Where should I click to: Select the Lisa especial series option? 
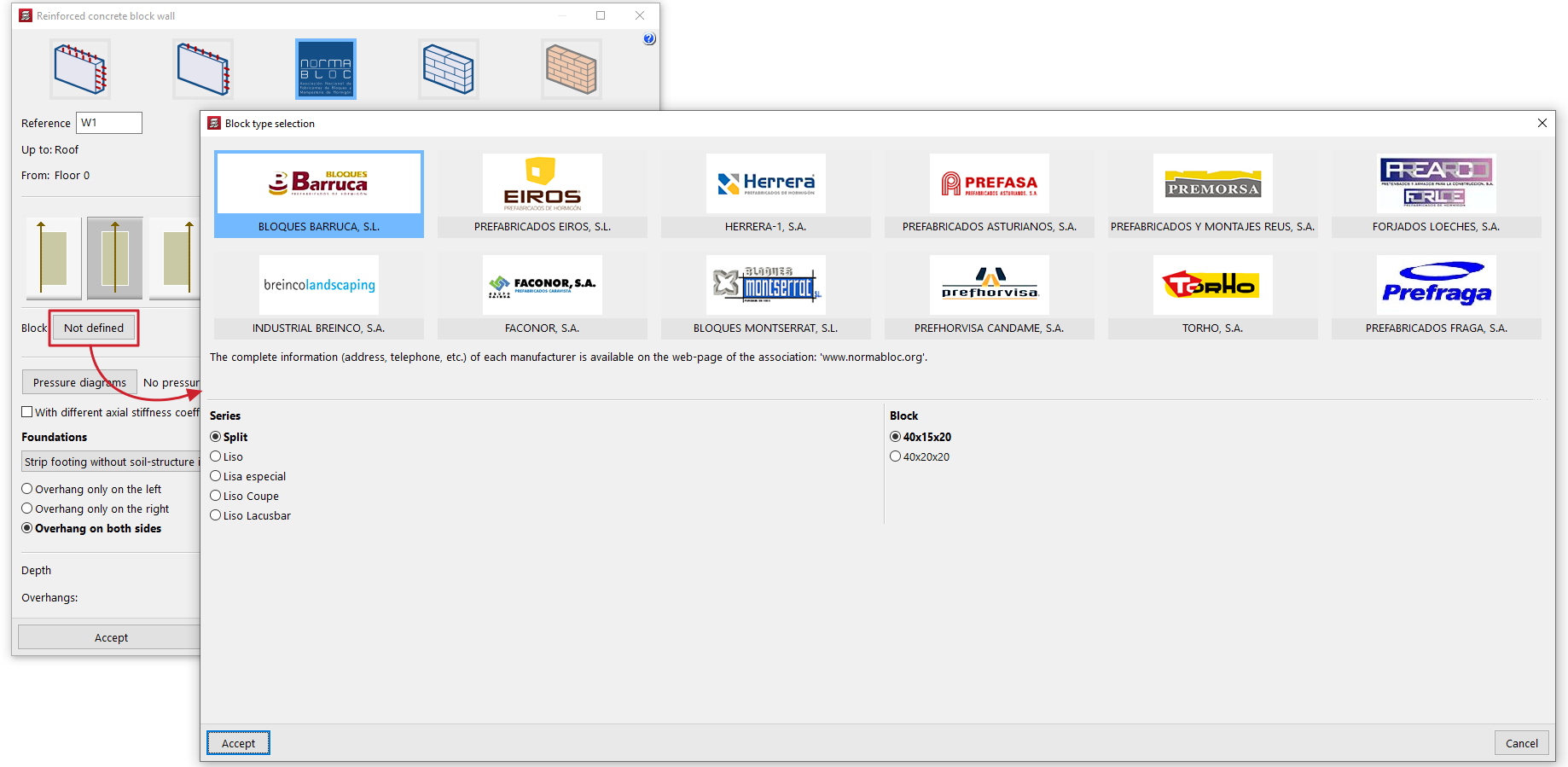tap(216, 476)
